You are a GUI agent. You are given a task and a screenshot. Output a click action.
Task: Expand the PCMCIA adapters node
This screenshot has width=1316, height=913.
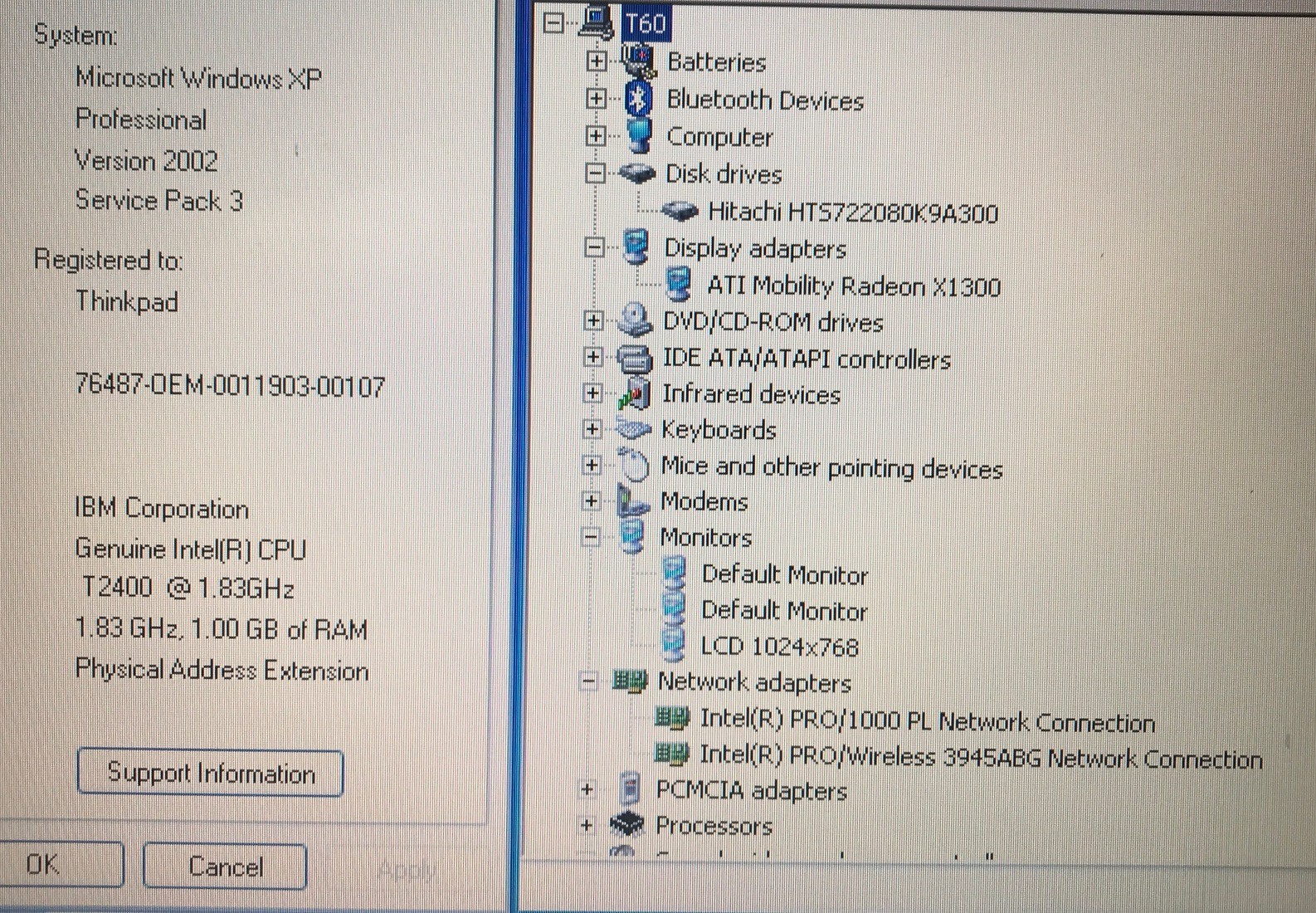tap(587, 788)
